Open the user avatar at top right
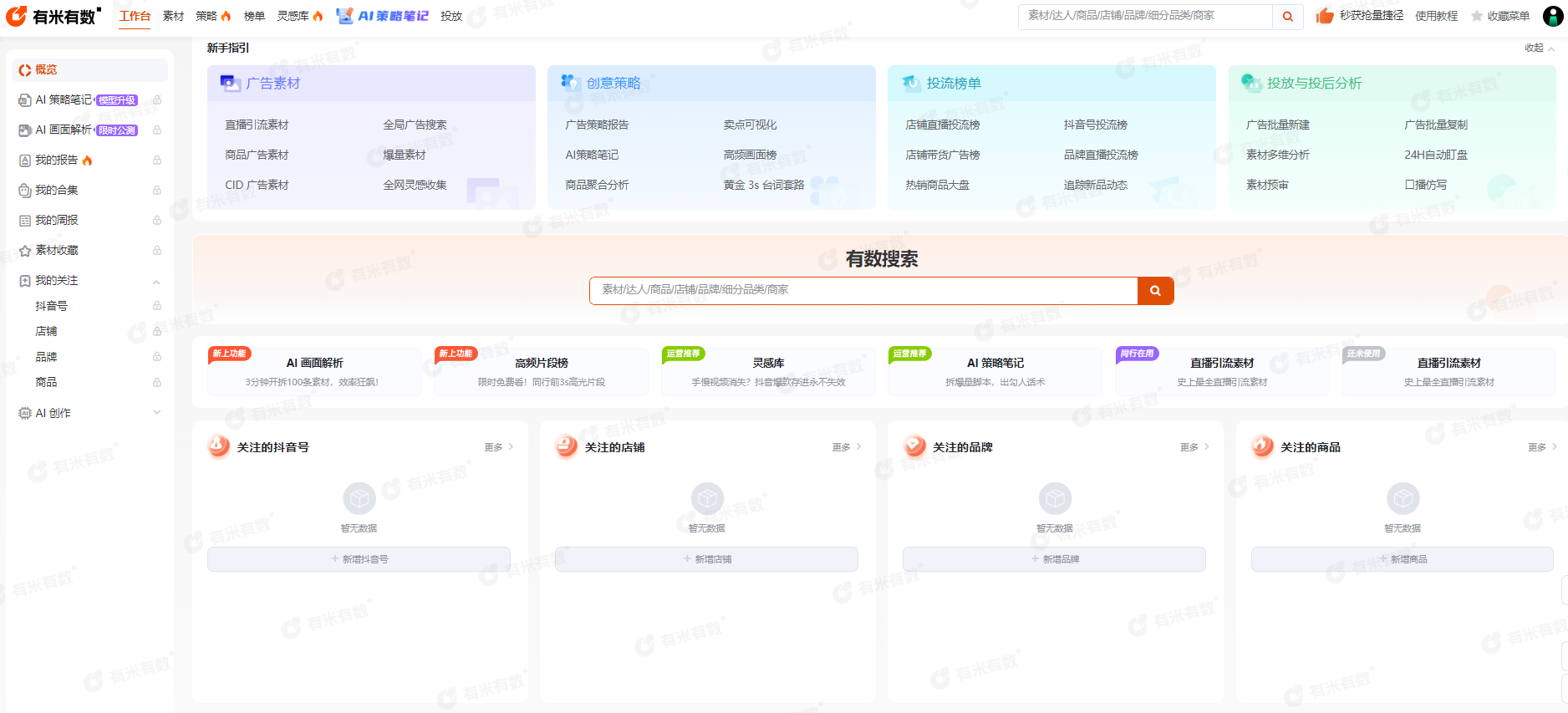The width and height of the screenshot is (1568, 713). click(1552, 16)
